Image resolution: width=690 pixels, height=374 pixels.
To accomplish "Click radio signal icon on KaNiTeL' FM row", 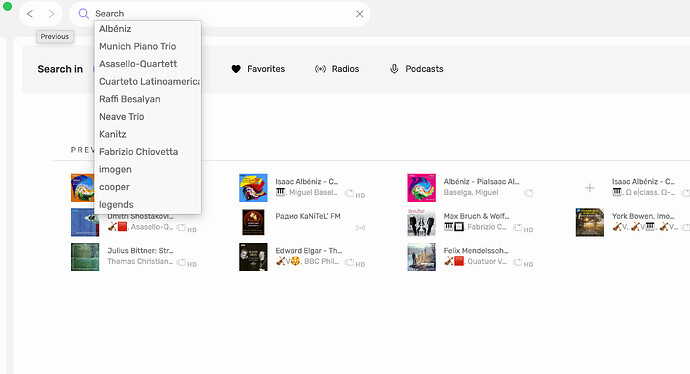I will (x=360, y=227).
